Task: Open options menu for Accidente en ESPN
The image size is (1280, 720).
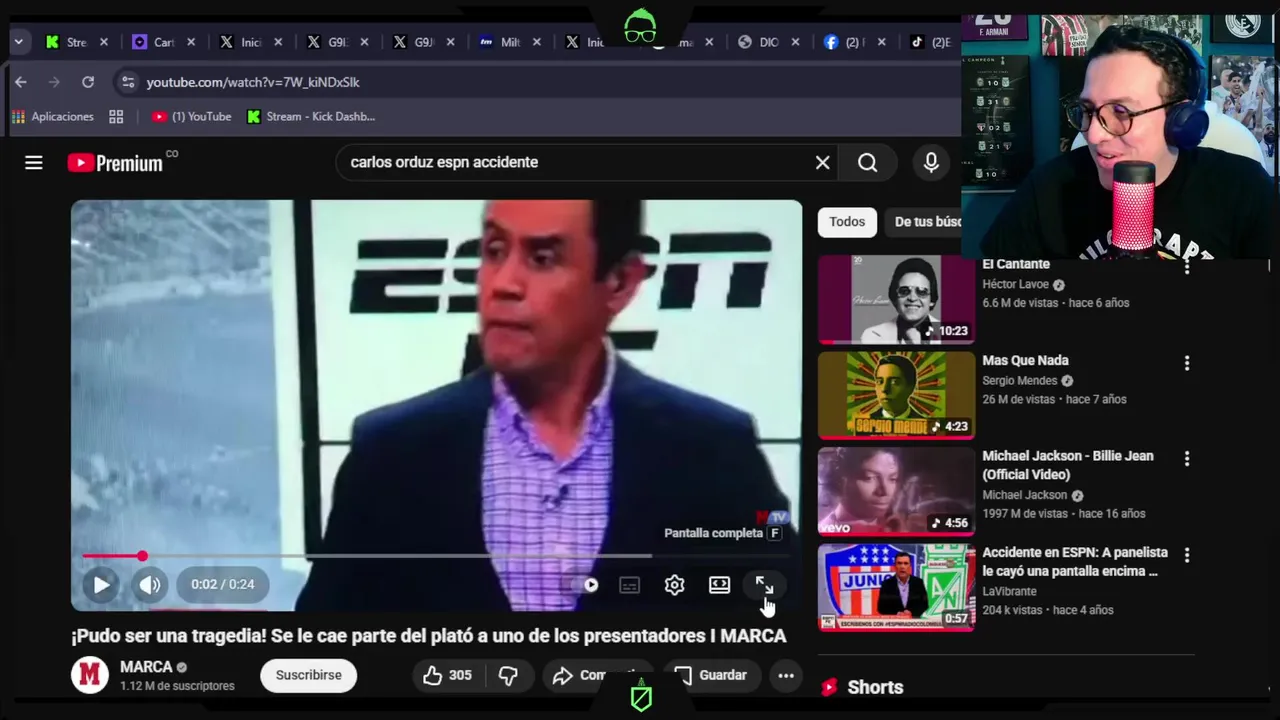Action: [x=1187, y=555]
